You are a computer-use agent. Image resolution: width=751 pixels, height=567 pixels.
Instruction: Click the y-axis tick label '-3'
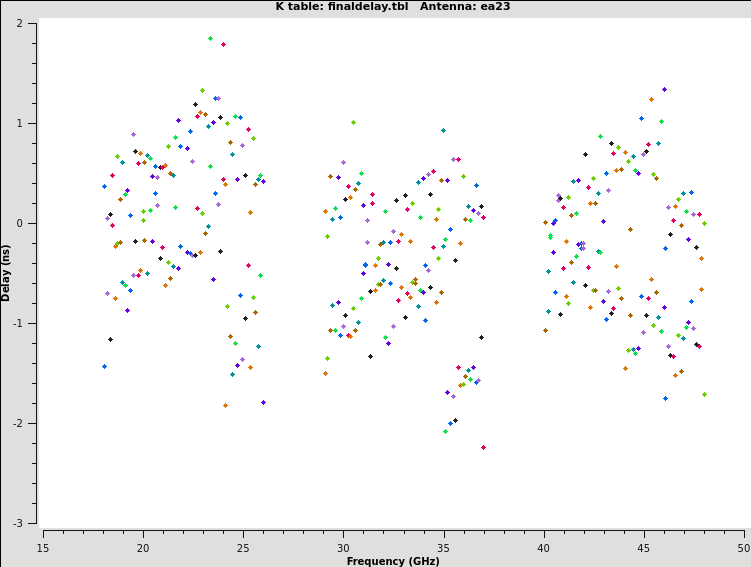tap(29, 523)
